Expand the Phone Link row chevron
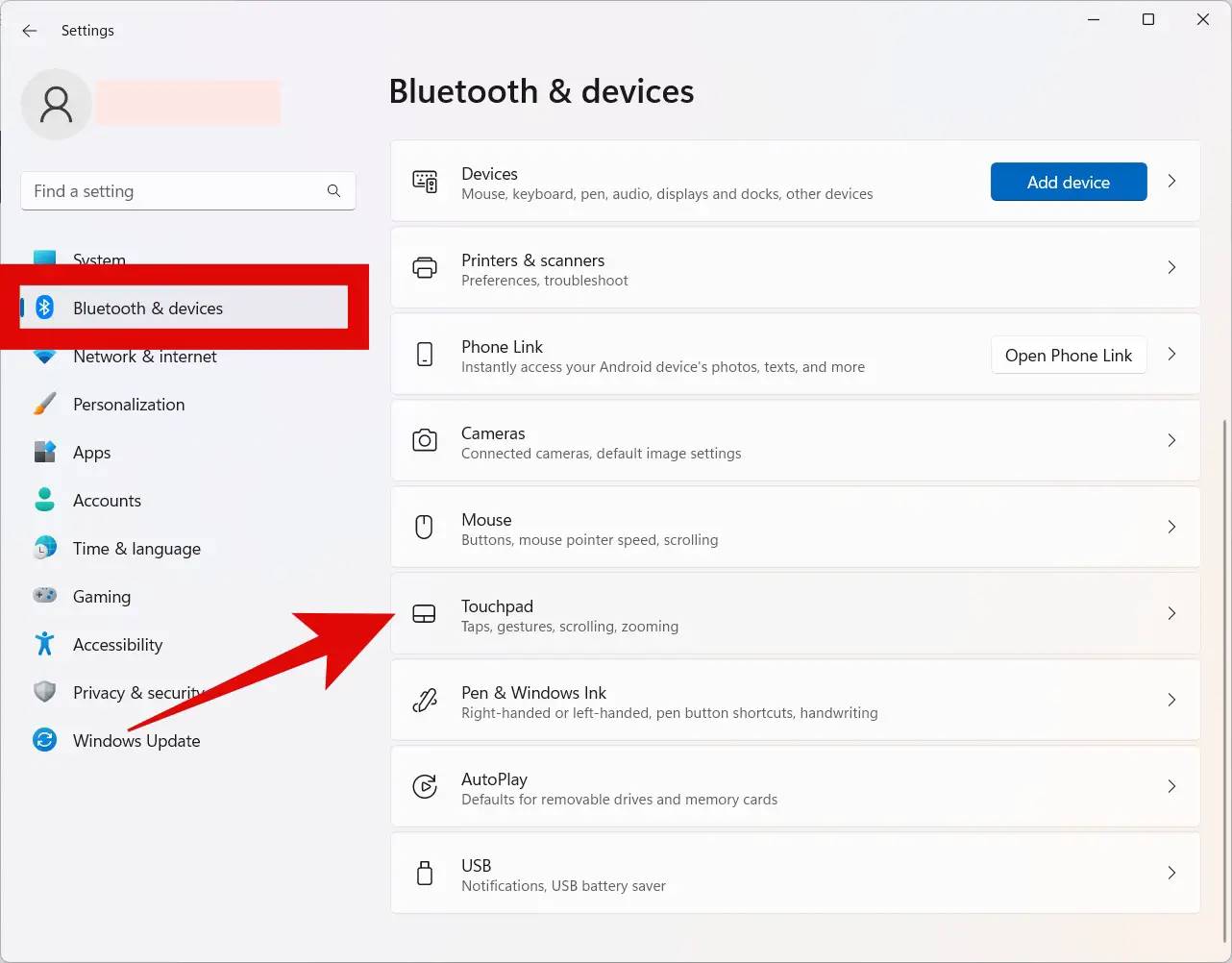Viewport: 1232px width, 963px height. tap(1171, 355)
